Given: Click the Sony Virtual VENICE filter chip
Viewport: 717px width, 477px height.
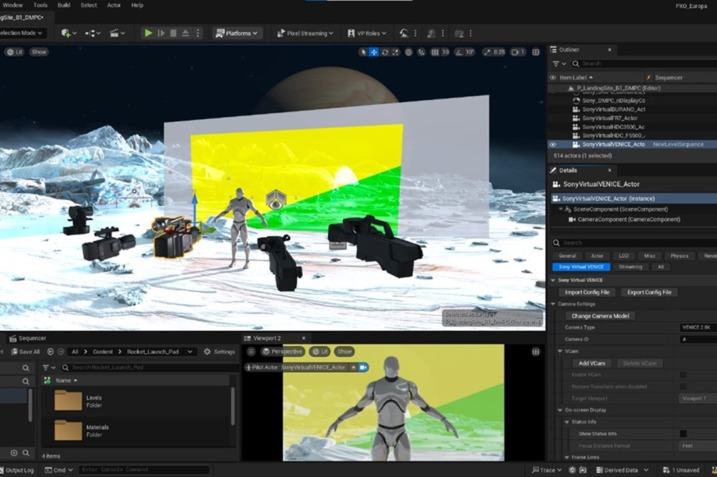Looking at the screenshot, I should [582, 267].
